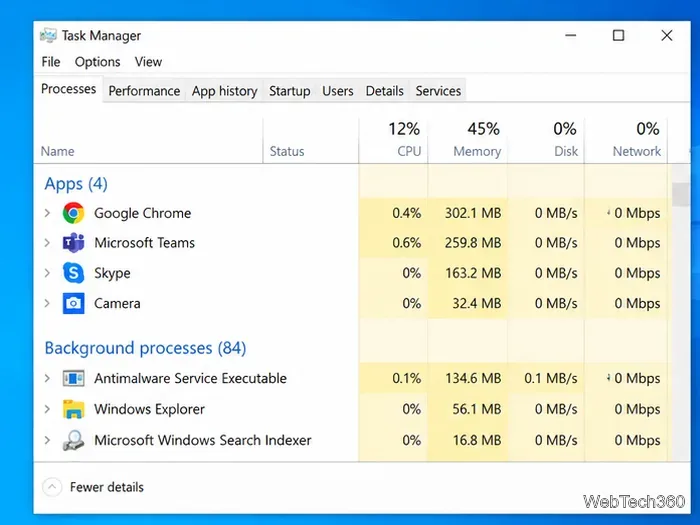Click the Apps (4) group heading
Viewport: 700px width, 525px height.
tap(76, 184)
